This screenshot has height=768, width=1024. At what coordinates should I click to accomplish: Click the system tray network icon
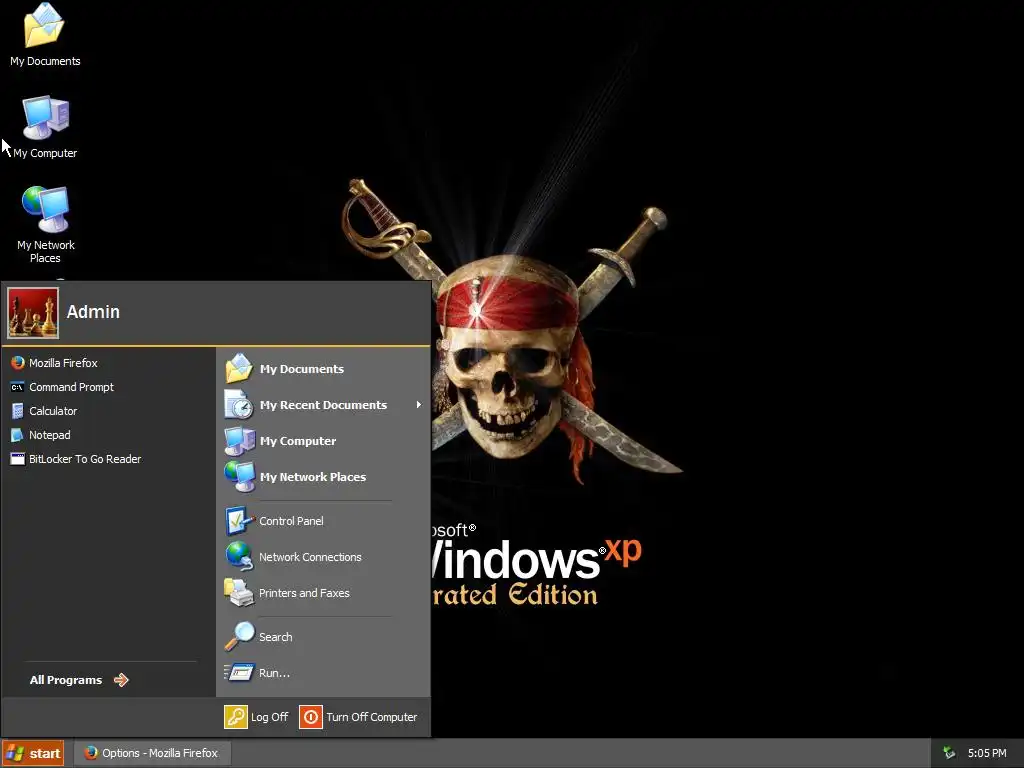pyautogui.click(x=949, y=753)
